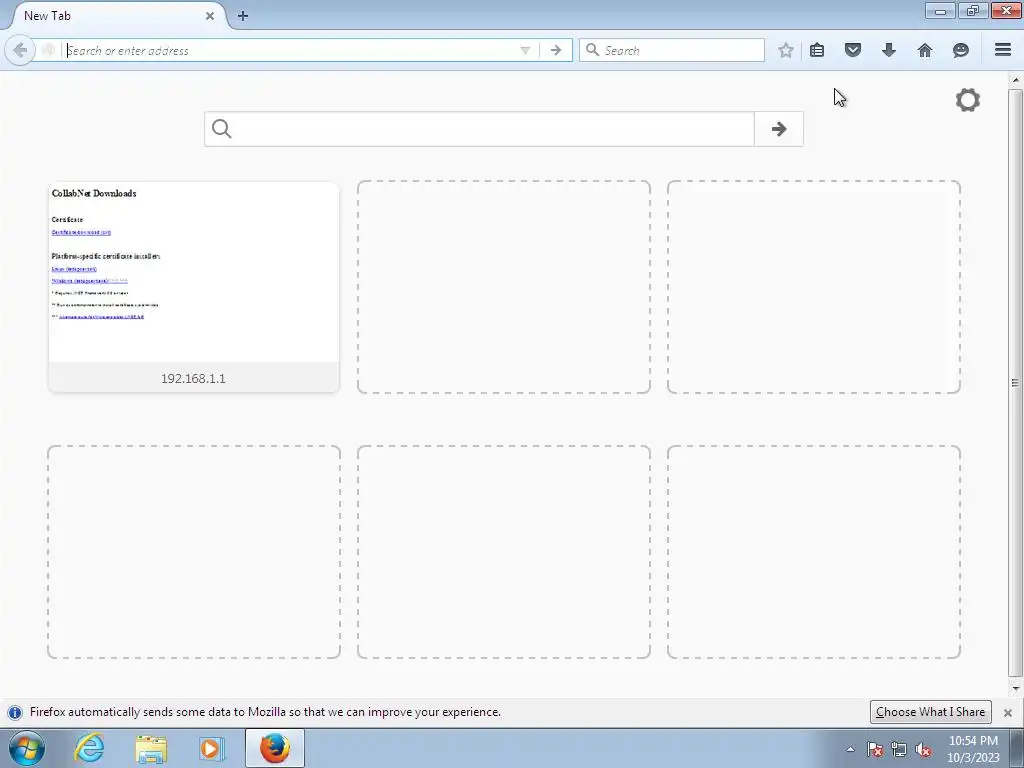Open Windows Explorer folder from taskbar
The image size is (1024, 768).
click(x=150, y=748)
